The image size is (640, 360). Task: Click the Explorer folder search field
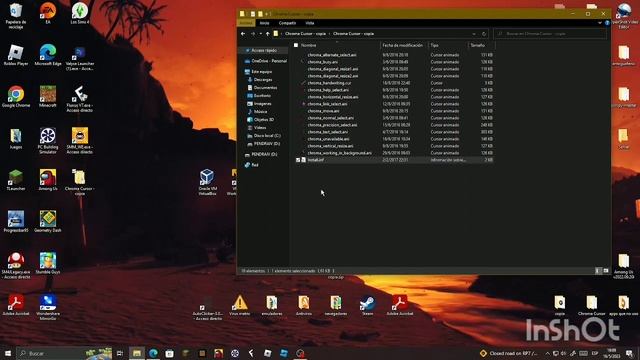coord(550,34)
